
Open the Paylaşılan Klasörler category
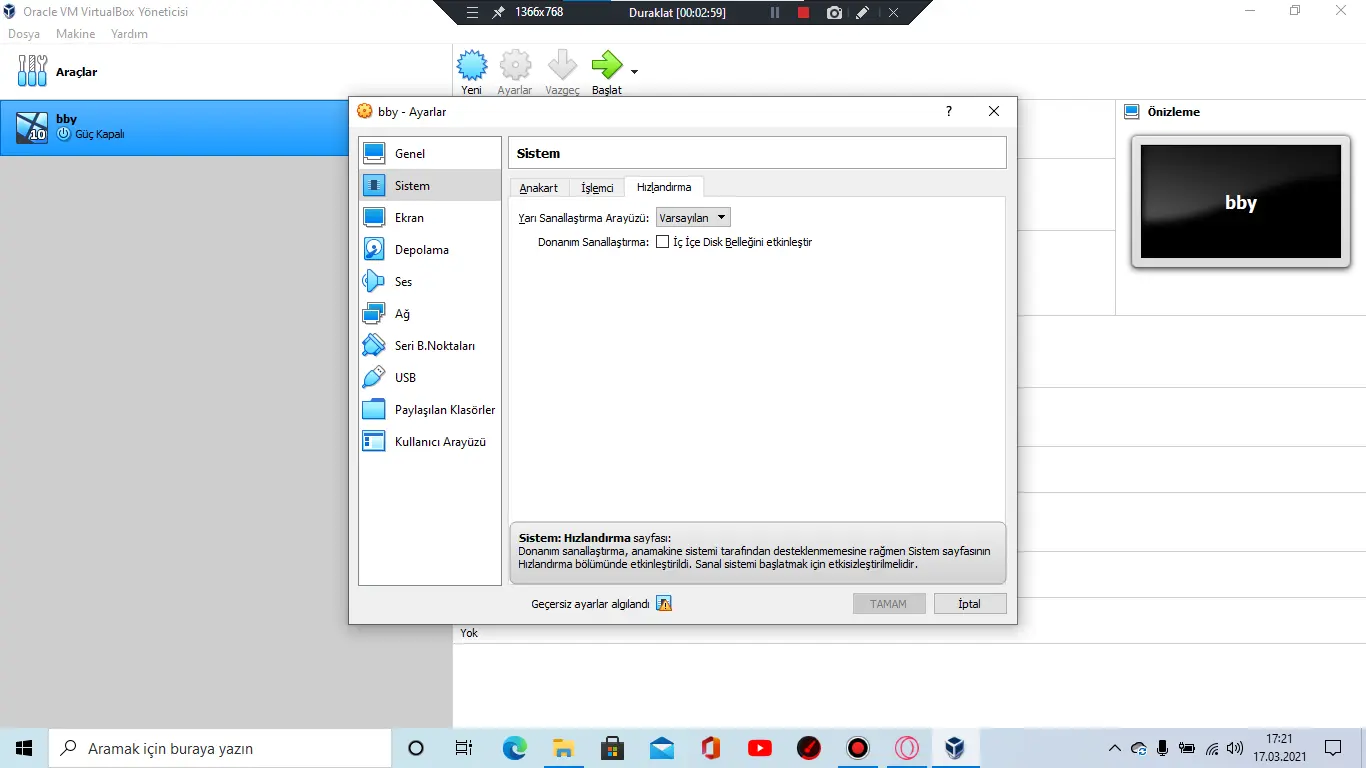(430, 410)
